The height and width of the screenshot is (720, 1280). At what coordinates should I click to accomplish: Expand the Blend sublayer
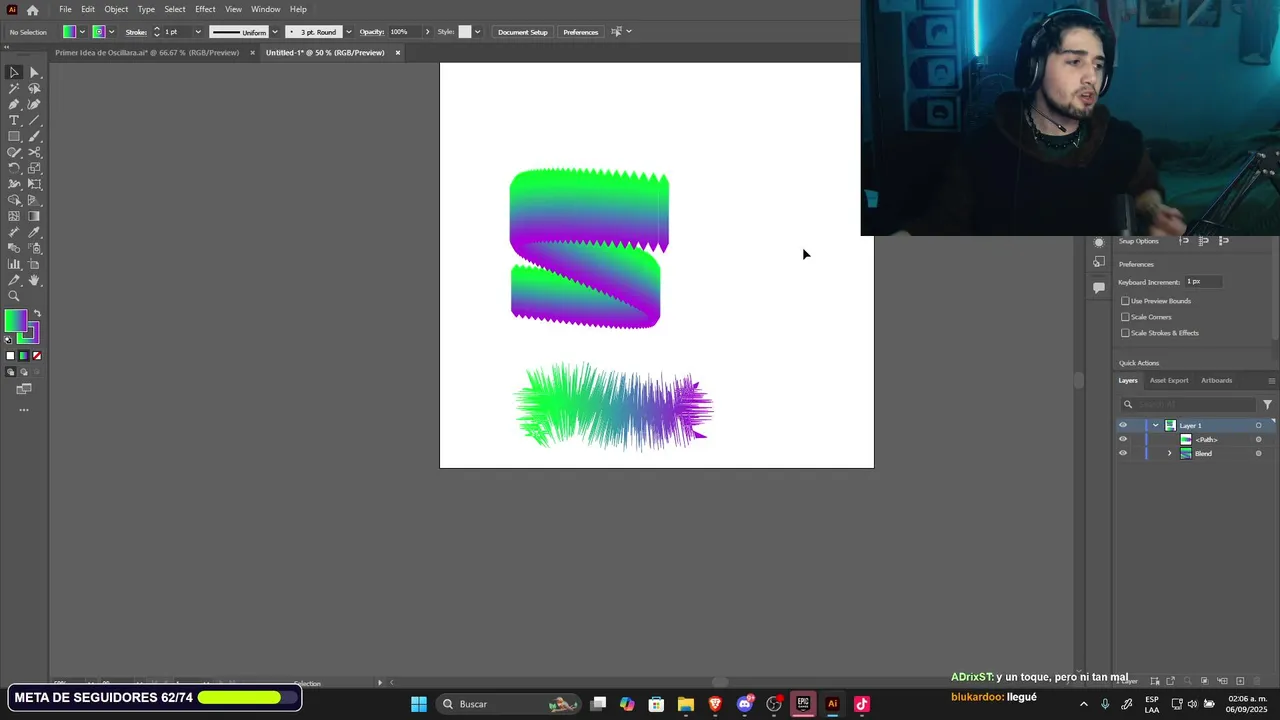pos(1169,453)
